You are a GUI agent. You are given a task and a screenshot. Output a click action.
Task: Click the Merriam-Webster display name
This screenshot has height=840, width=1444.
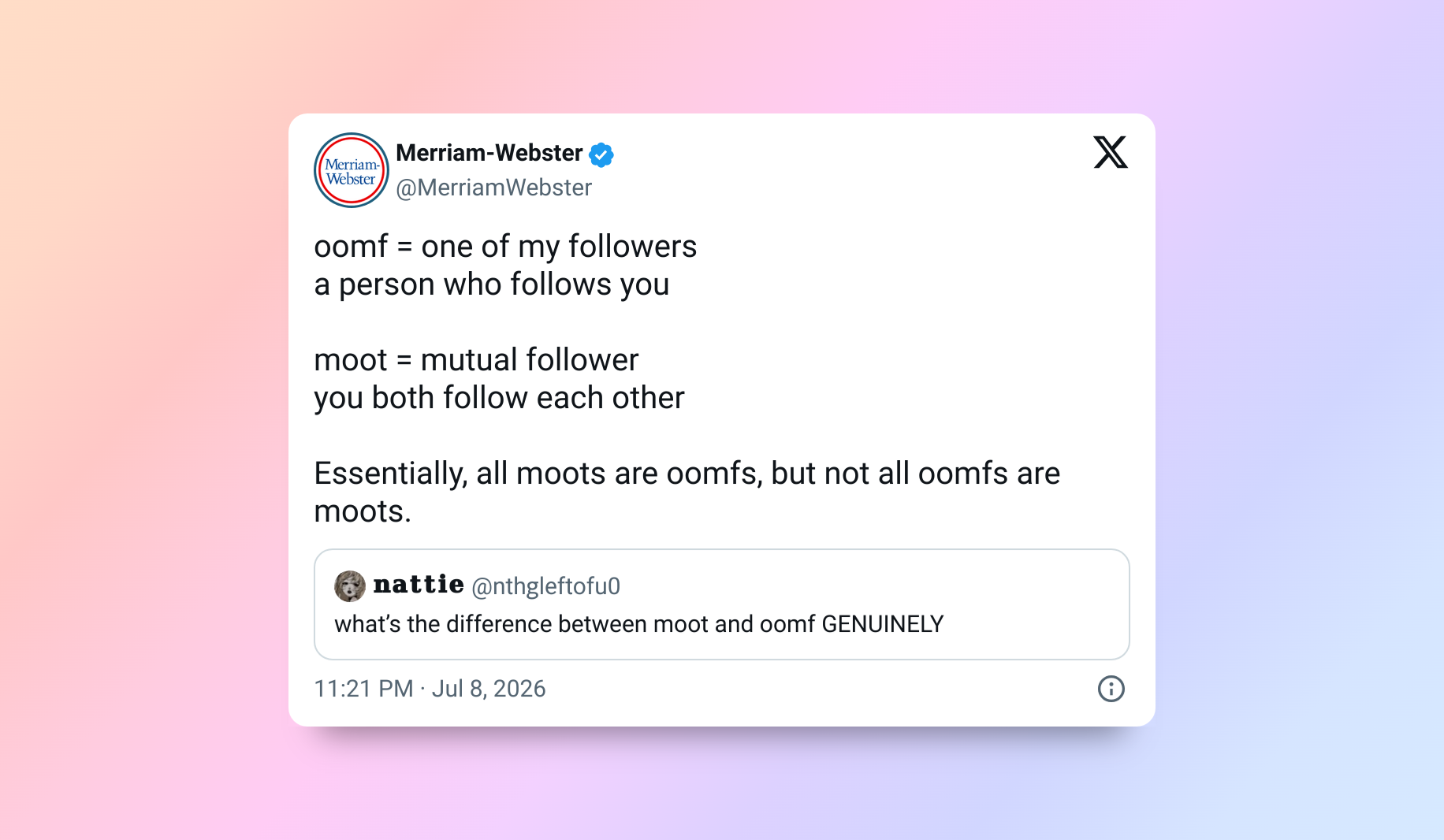point(489,153)
